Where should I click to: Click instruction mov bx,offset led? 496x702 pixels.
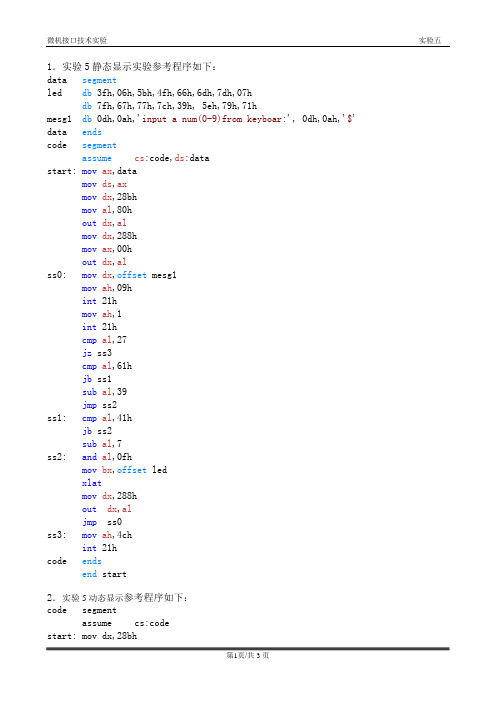click(x=124, y=470)
